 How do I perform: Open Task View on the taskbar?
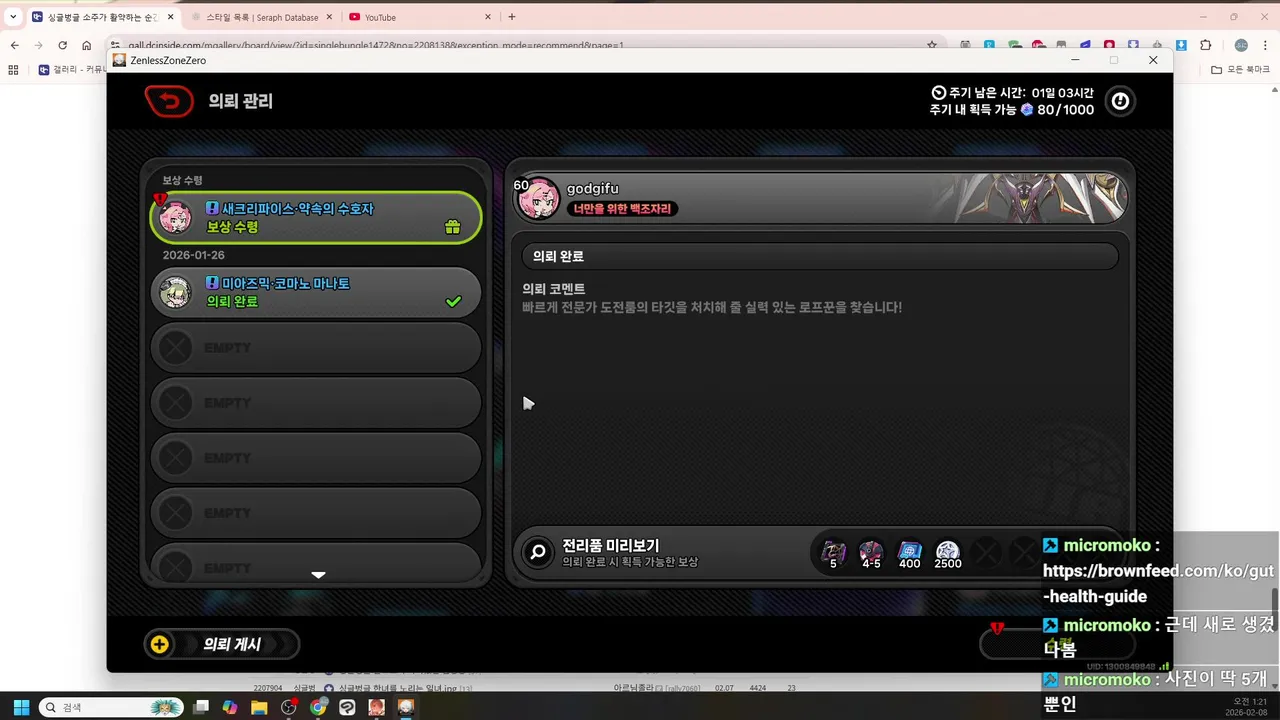coord(201,707)
